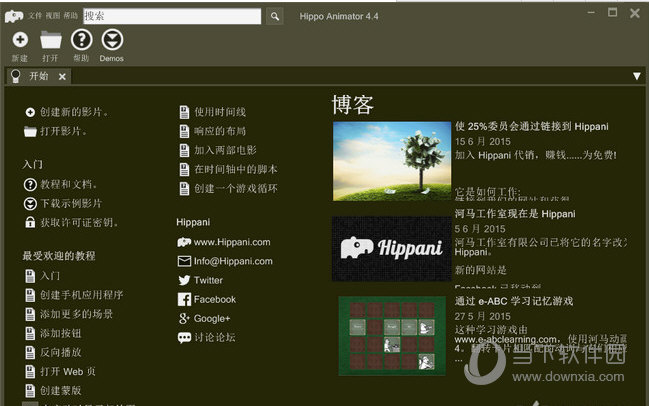Screen dimensions: 649x406
Task: Click the money tree blog thumbnail
Action: point(392,161)
